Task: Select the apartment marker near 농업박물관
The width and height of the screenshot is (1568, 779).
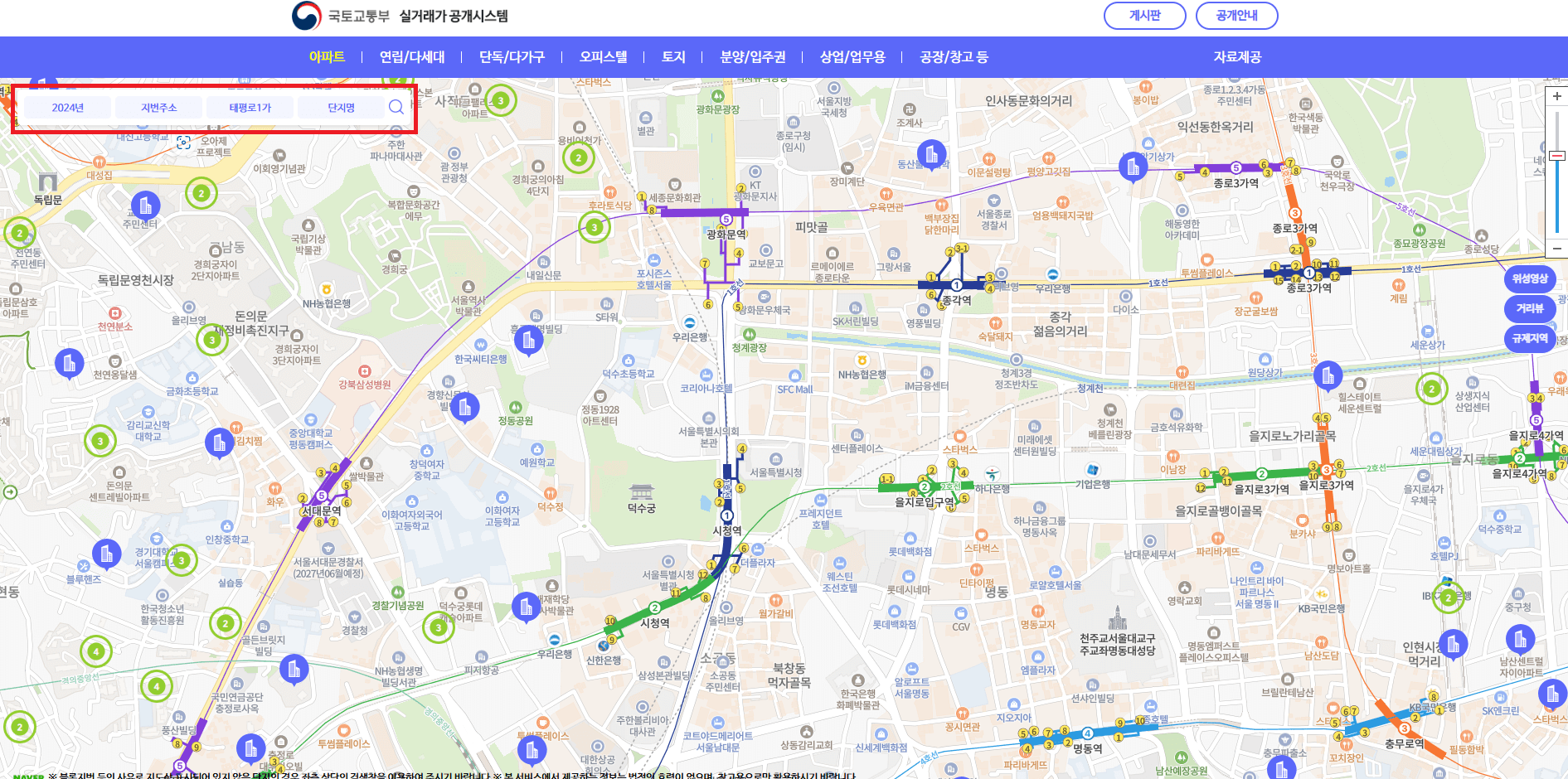Action: pos(526,607)
